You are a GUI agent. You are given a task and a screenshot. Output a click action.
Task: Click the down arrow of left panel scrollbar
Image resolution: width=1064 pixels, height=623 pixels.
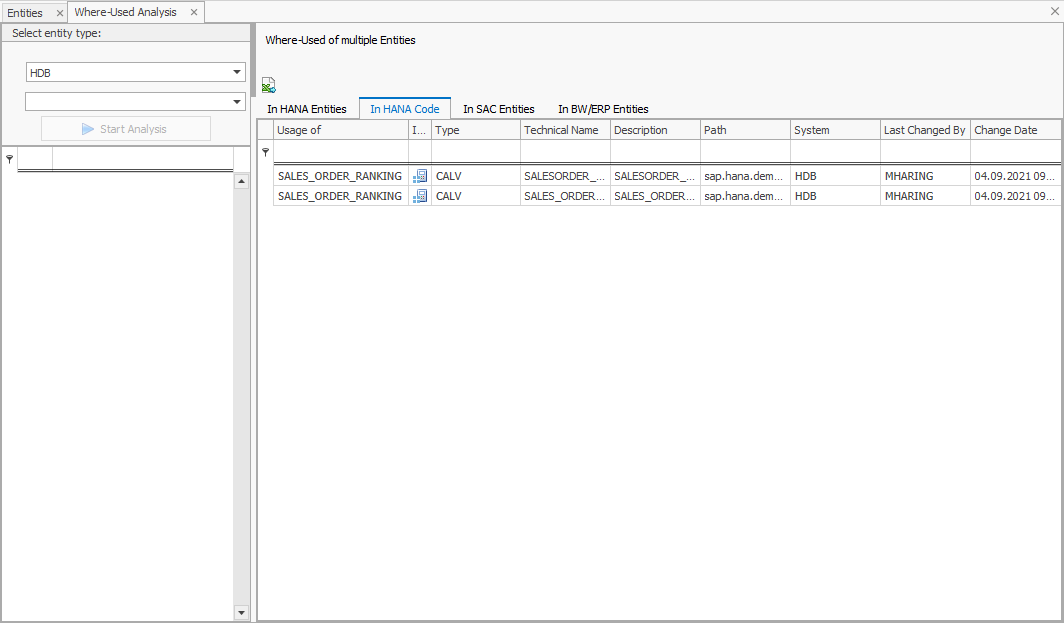[241, 611]
